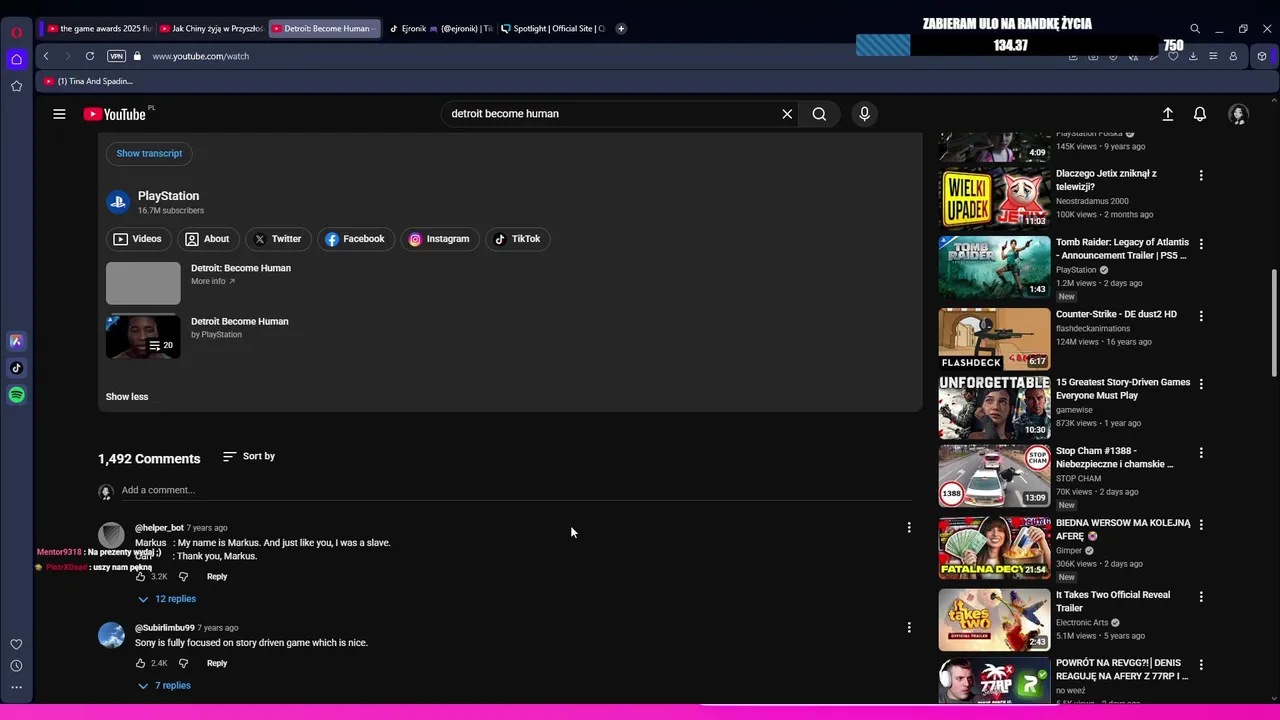This screenshot has height=720, width=1280.
Task: Open a new browser tab
Action: tap(621, 28)
